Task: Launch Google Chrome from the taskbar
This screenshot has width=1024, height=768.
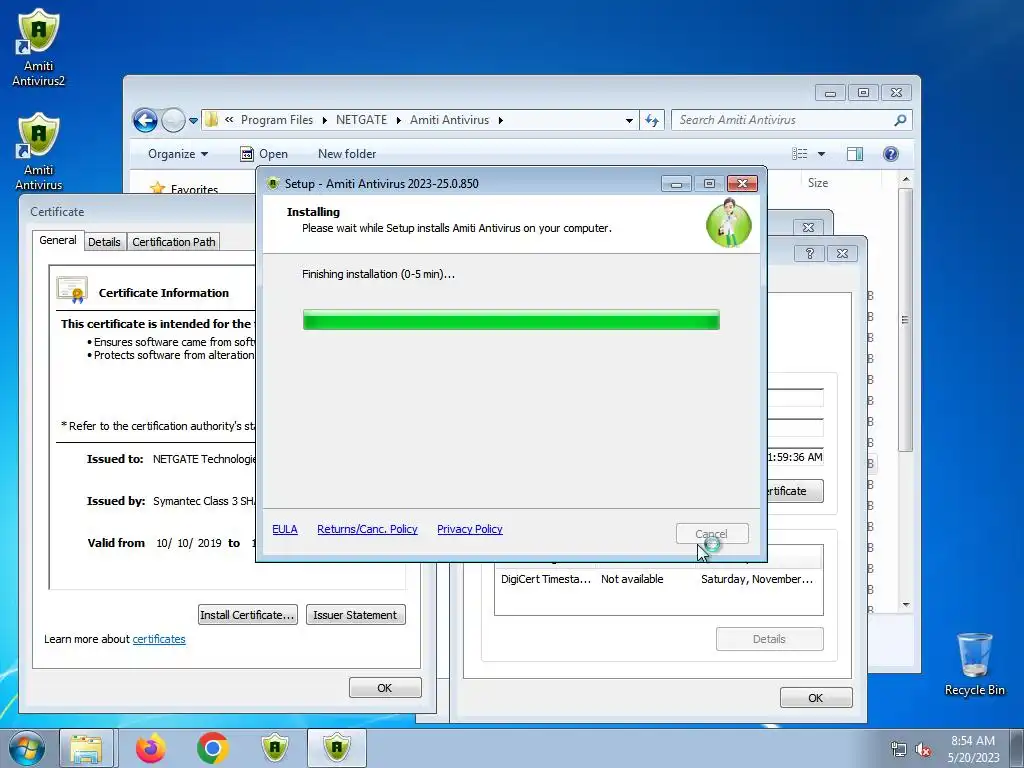Action: coord(212,748)
